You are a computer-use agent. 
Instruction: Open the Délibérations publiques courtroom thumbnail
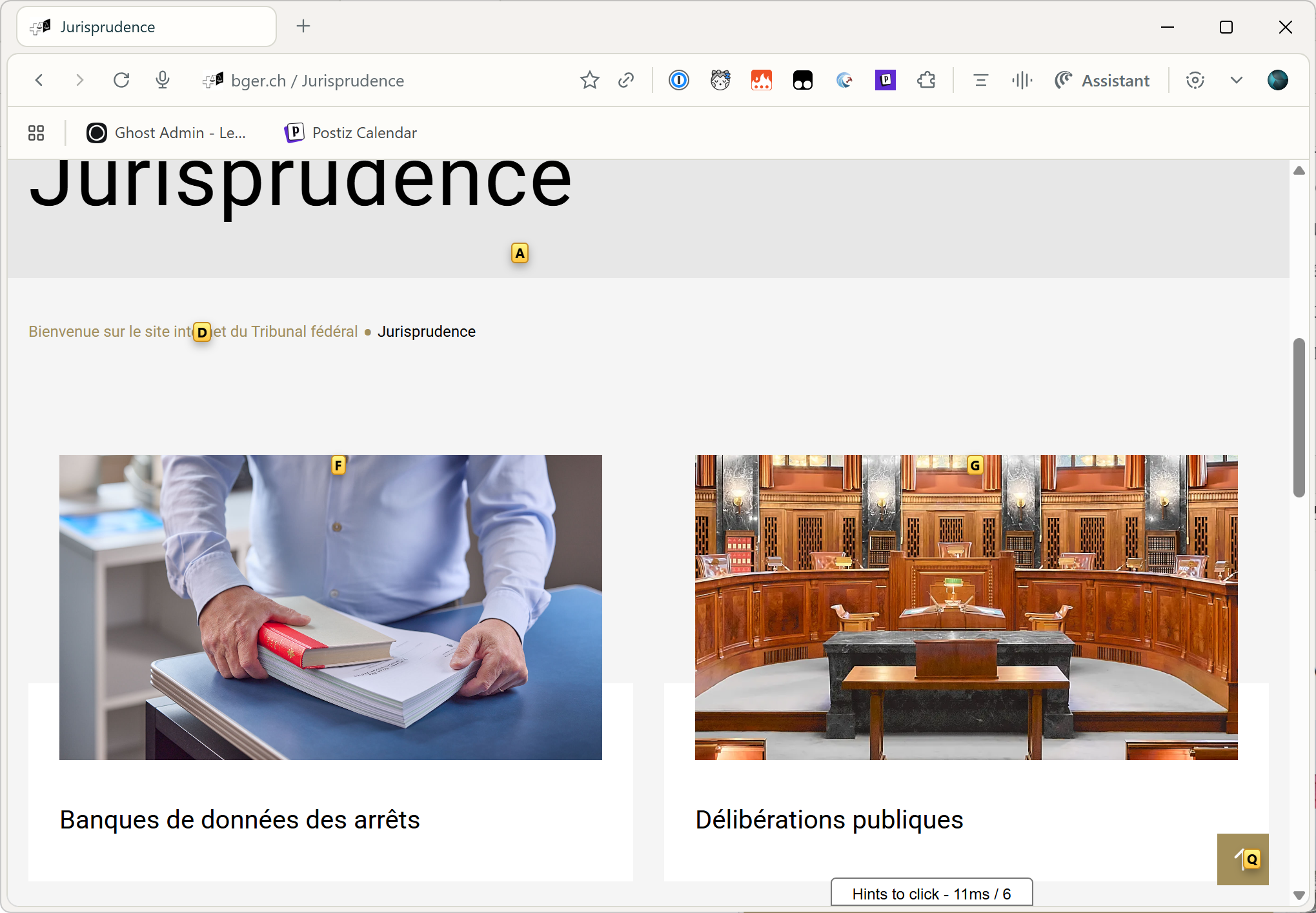(x=966, y=607)
